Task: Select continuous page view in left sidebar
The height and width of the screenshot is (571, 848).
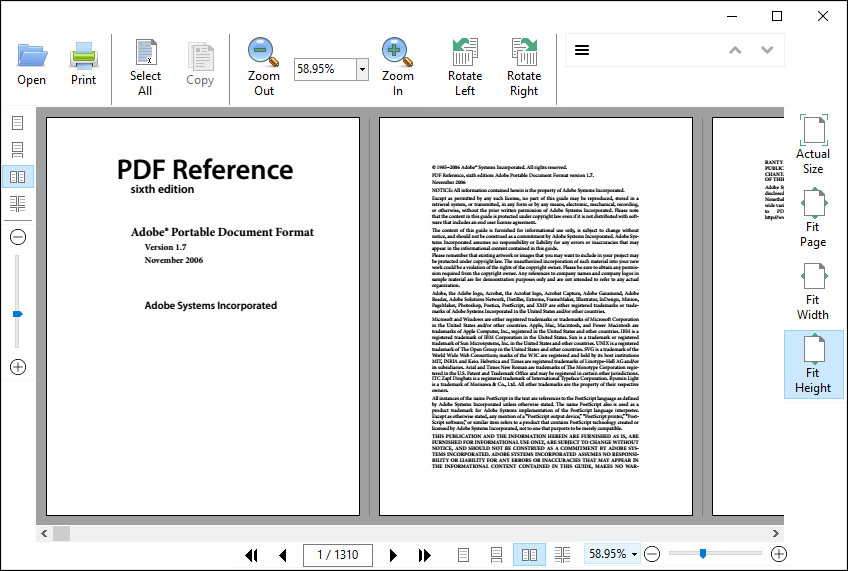Action: coord(17,149)
